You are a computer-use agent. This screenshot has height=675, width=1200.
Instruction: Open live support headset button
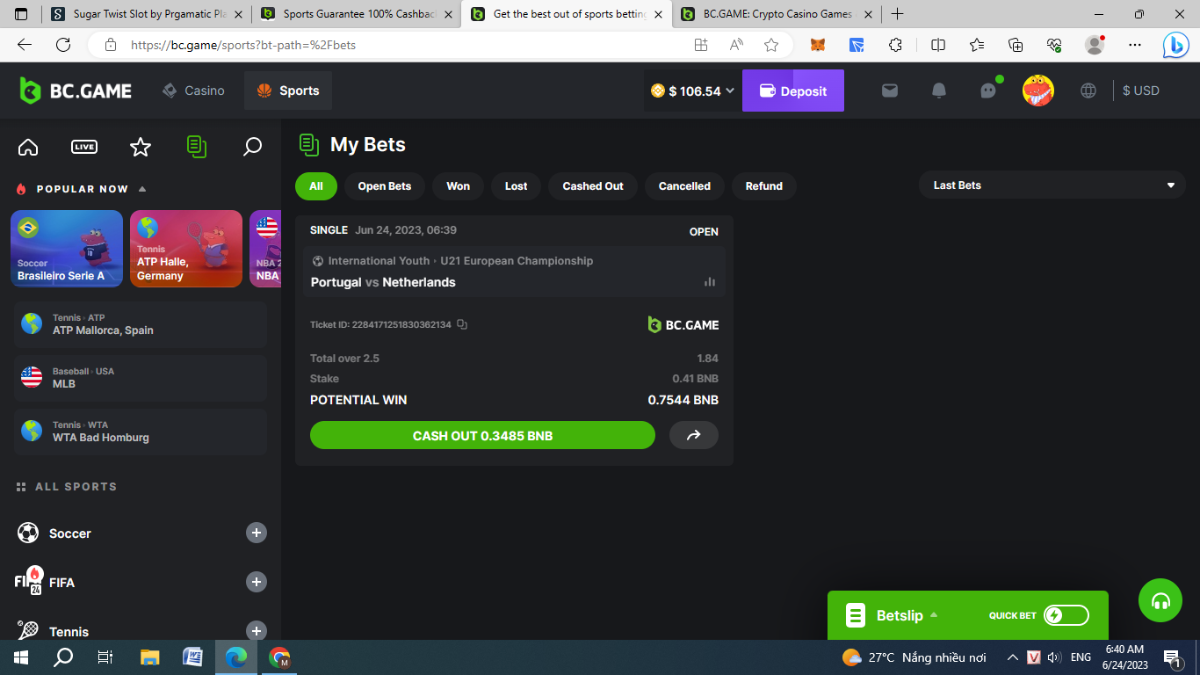1160,601
